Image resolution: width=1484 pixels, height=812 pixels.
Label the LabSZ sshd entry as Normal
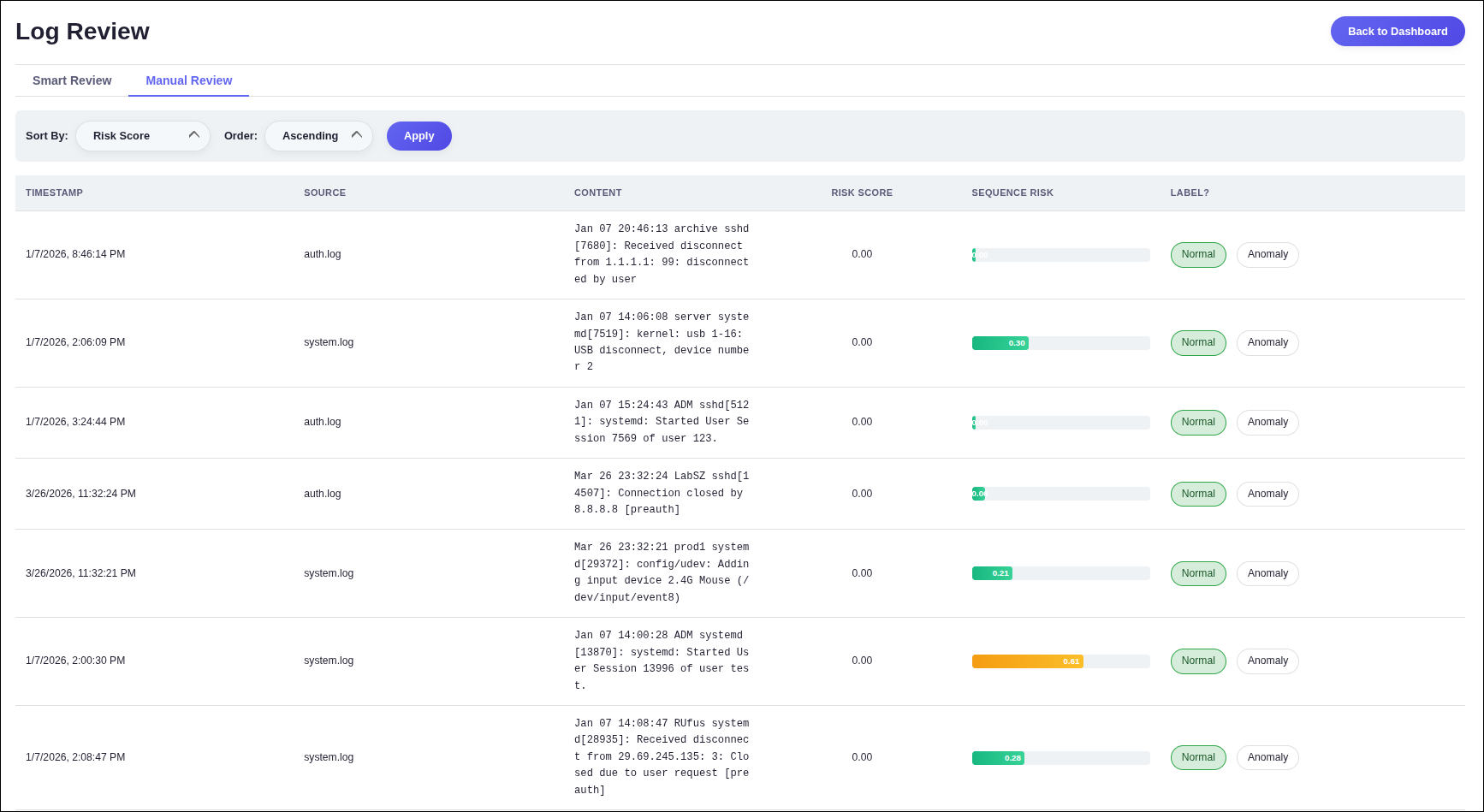pos(1198,495)
